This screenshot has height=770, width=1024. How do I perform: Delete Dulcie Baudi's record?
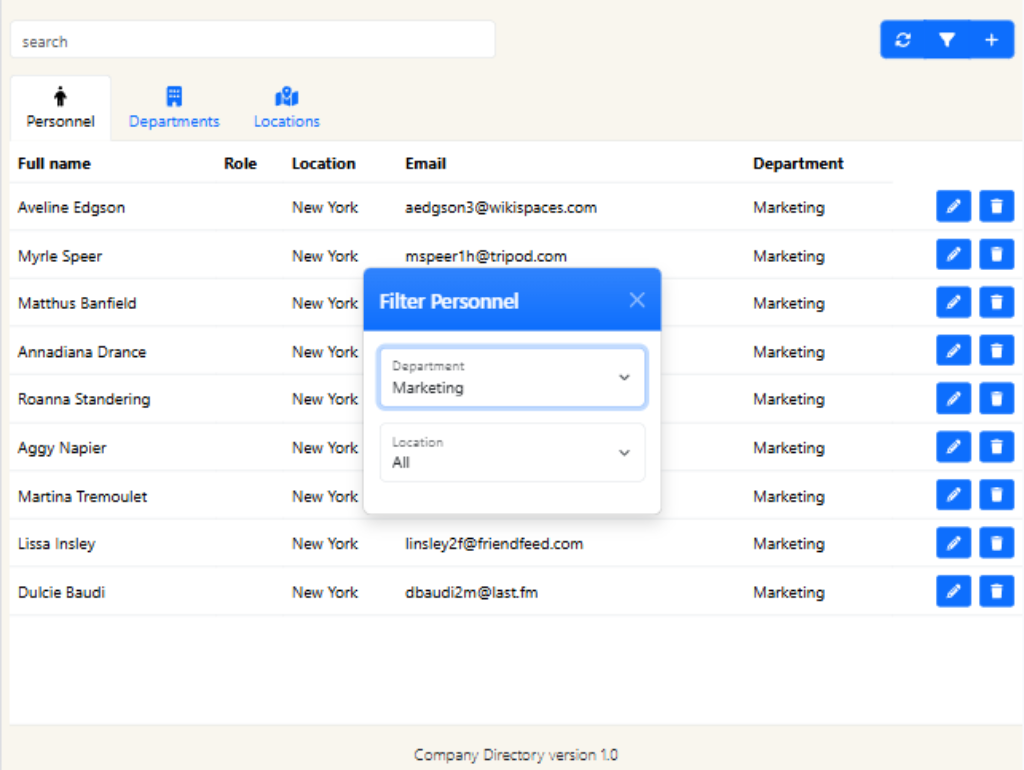tap(996, 591)
